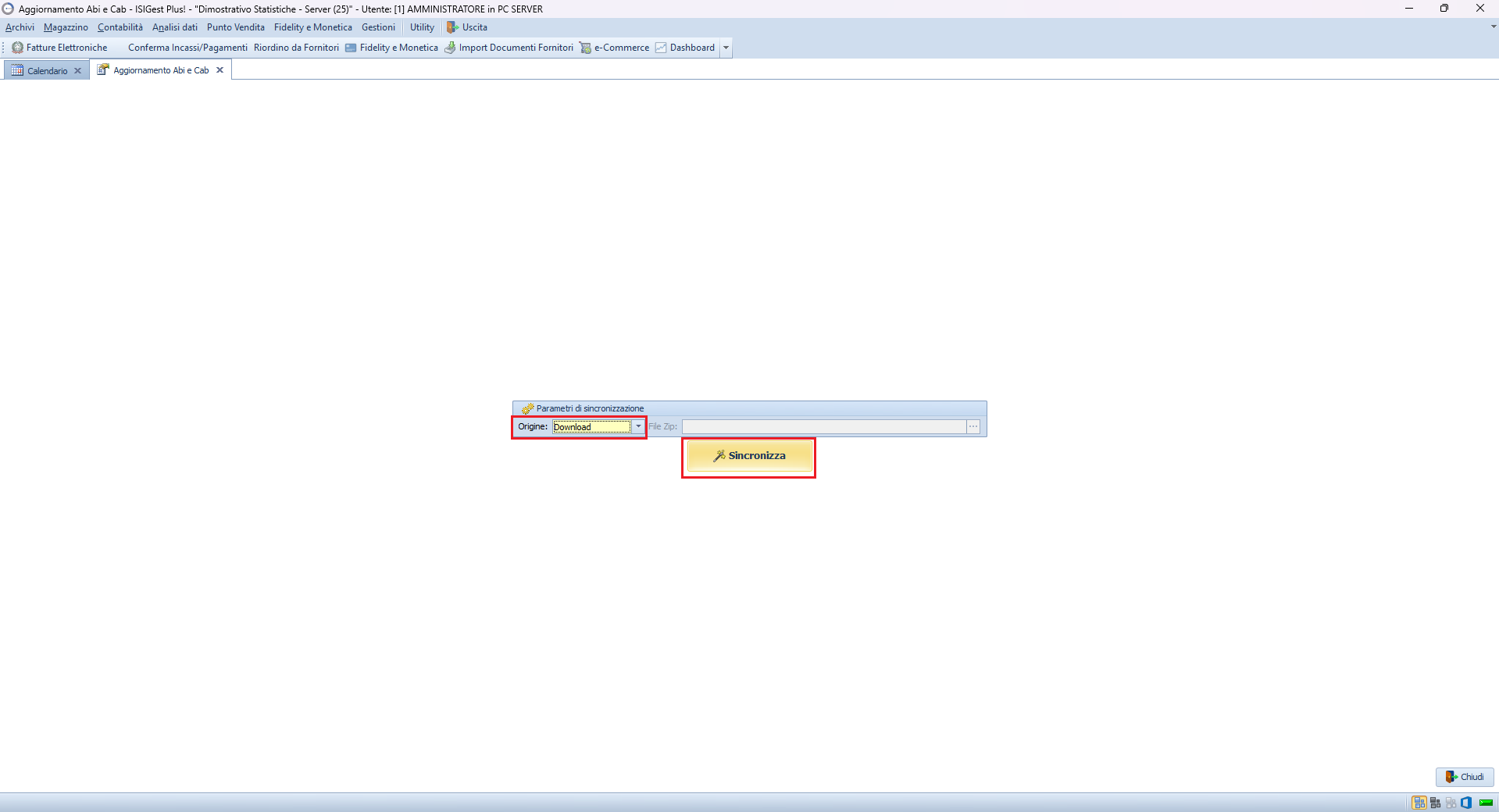The height and width of the screenshot is (812, 1499).
Task: Click the green status indicator in status bar
Action: pos(1486,803)
